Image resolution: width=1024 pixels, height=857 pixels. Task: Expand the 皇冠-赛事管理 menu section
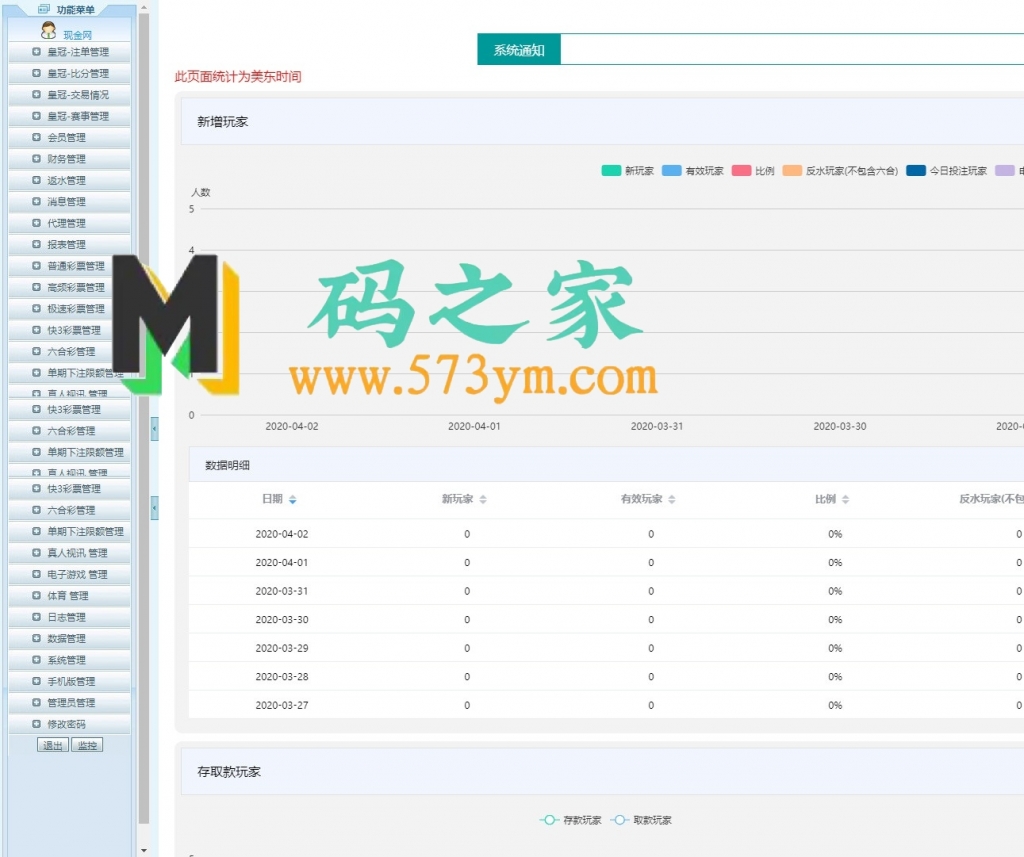click(69, 116)
